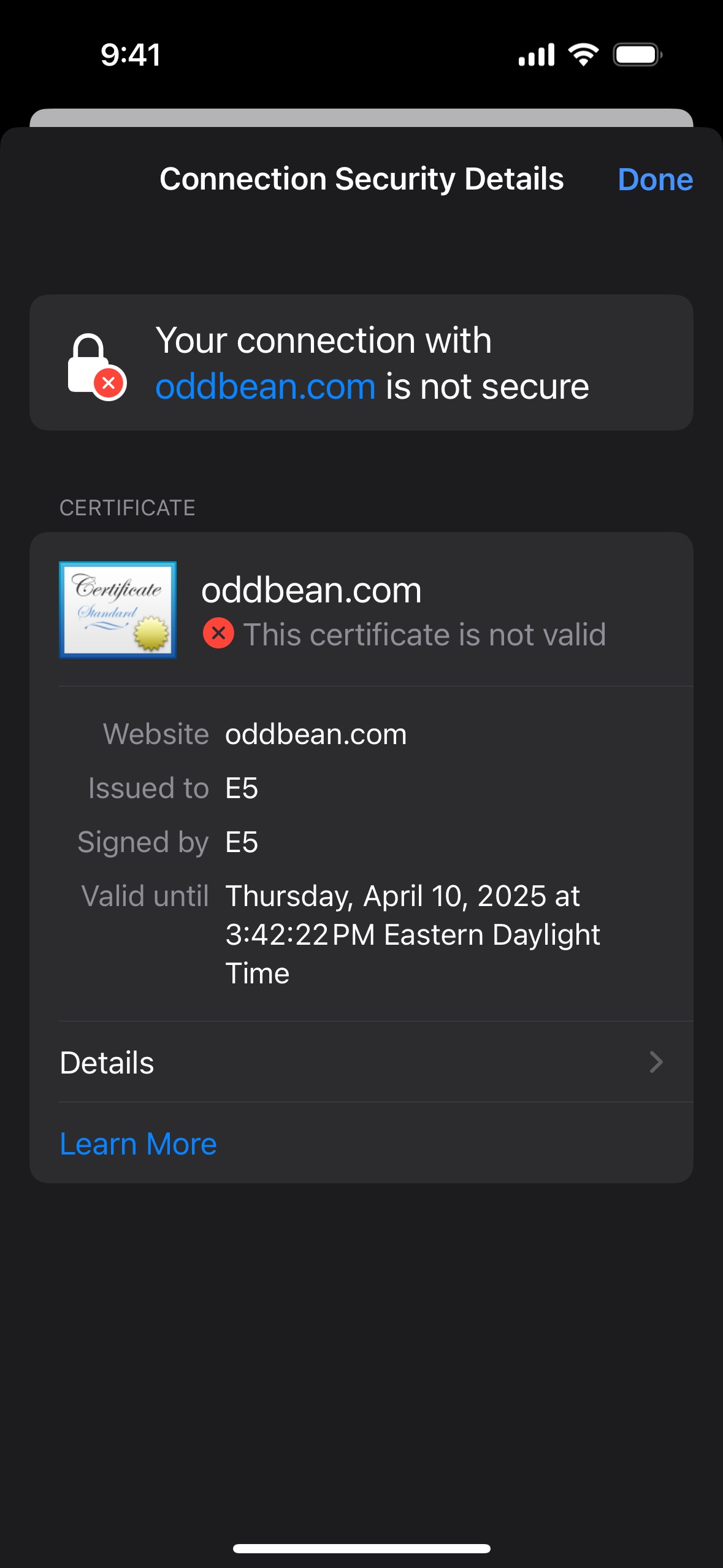Tap the Wi-Fi status icon
Viewport: 723px width, 1568px height.
pos(583,55)
